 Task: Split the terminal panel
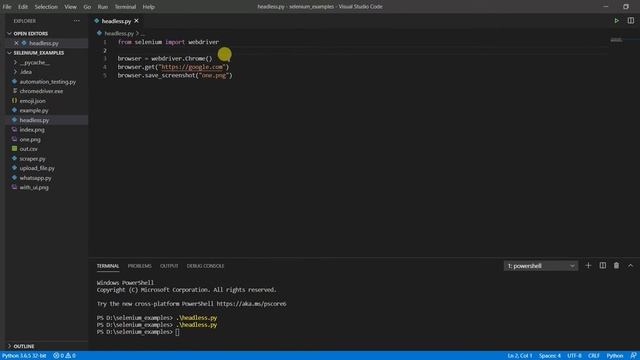[x=602, y=266]
